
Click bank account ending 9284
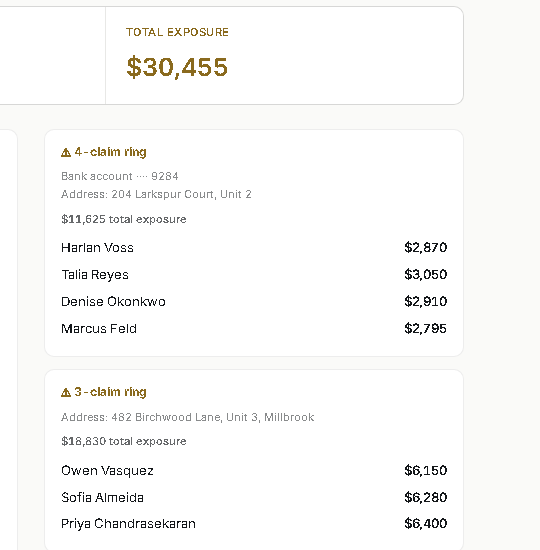pyautogui.click(x=120, y=176)
